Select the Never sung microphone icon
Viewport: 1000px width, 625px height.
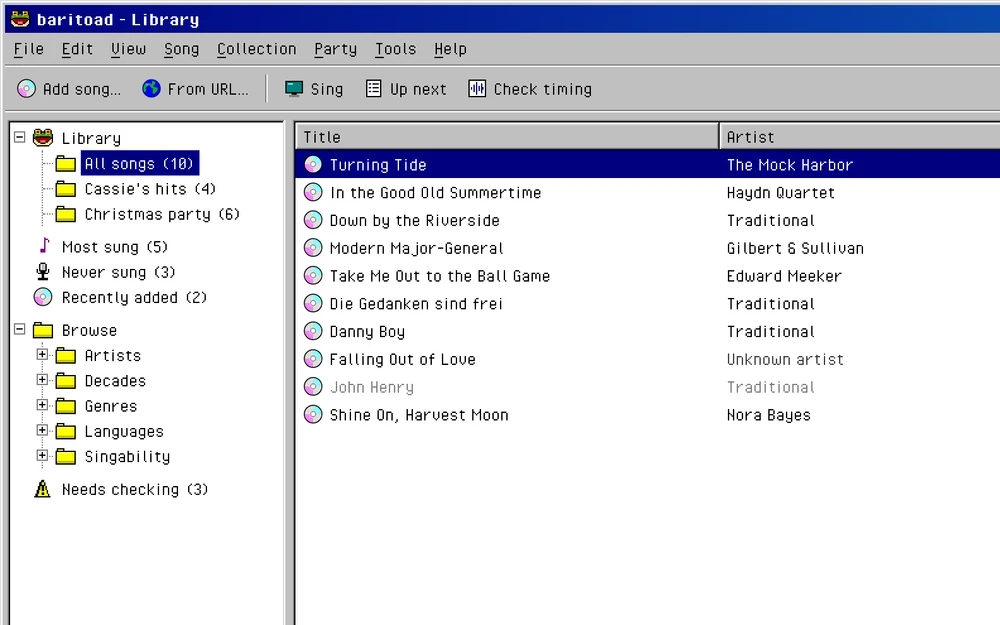(x=43, y=272)
